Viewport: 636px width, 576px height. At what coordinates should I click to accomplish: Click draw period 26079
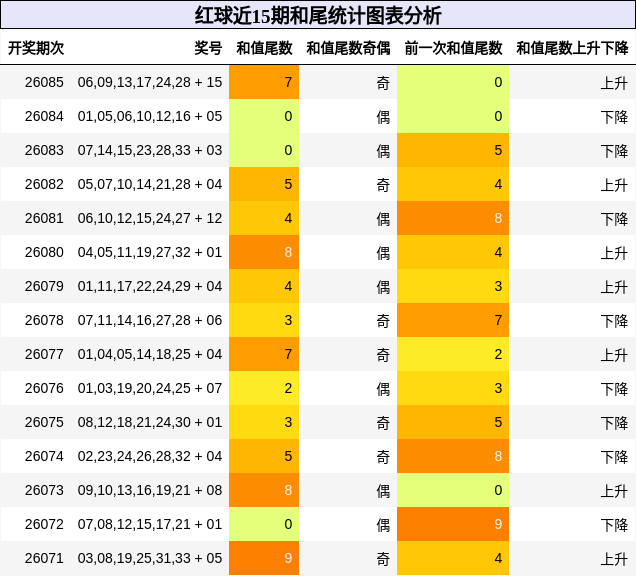click(44, 286)
